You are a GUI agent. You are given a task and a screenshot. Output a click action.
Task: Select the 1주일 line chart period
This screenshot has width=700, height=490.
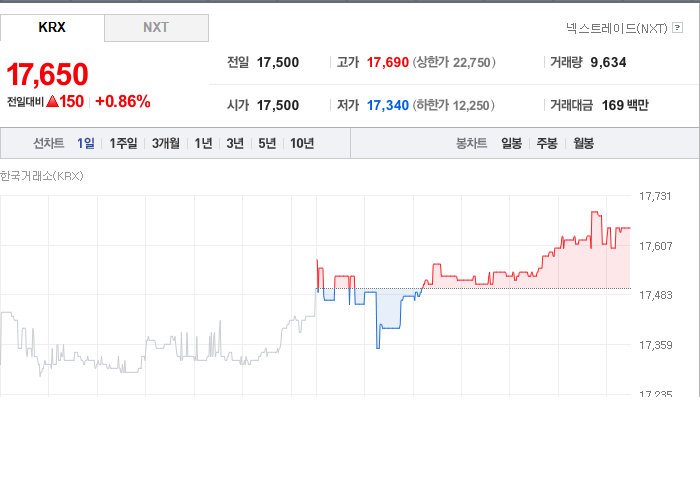coord(123,143)
